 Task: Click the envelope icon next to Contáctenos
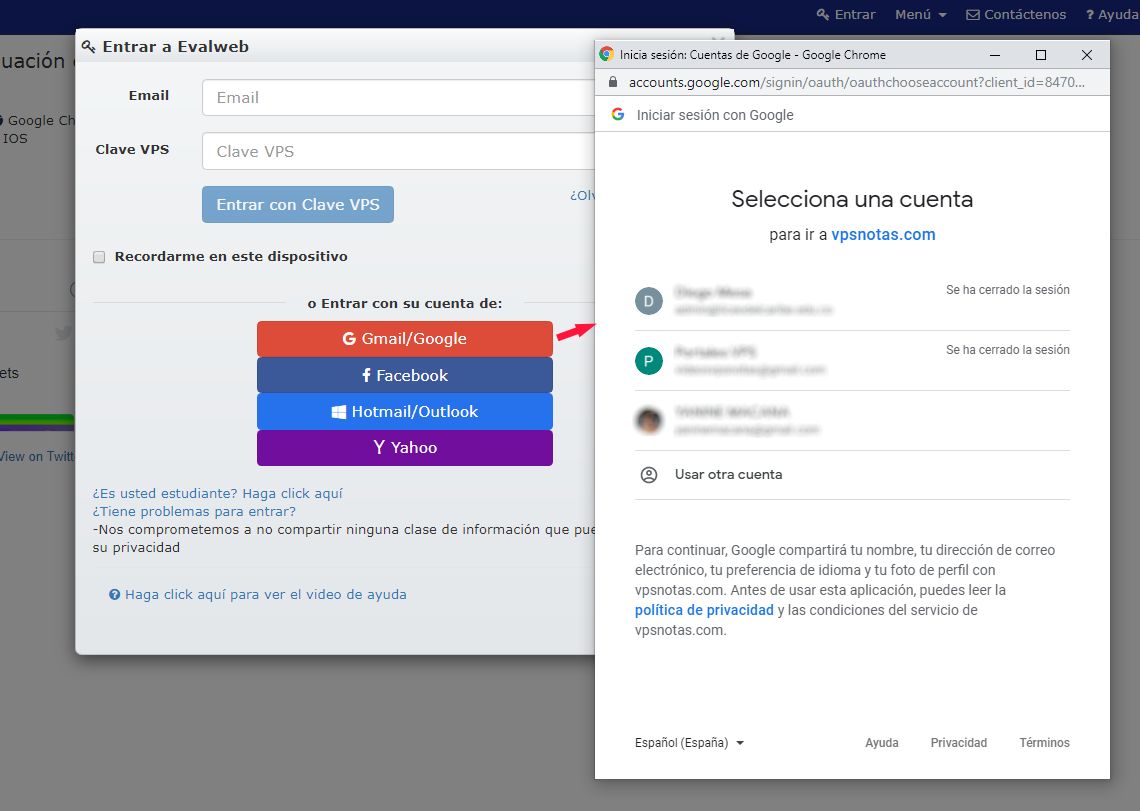pos(973,15)
